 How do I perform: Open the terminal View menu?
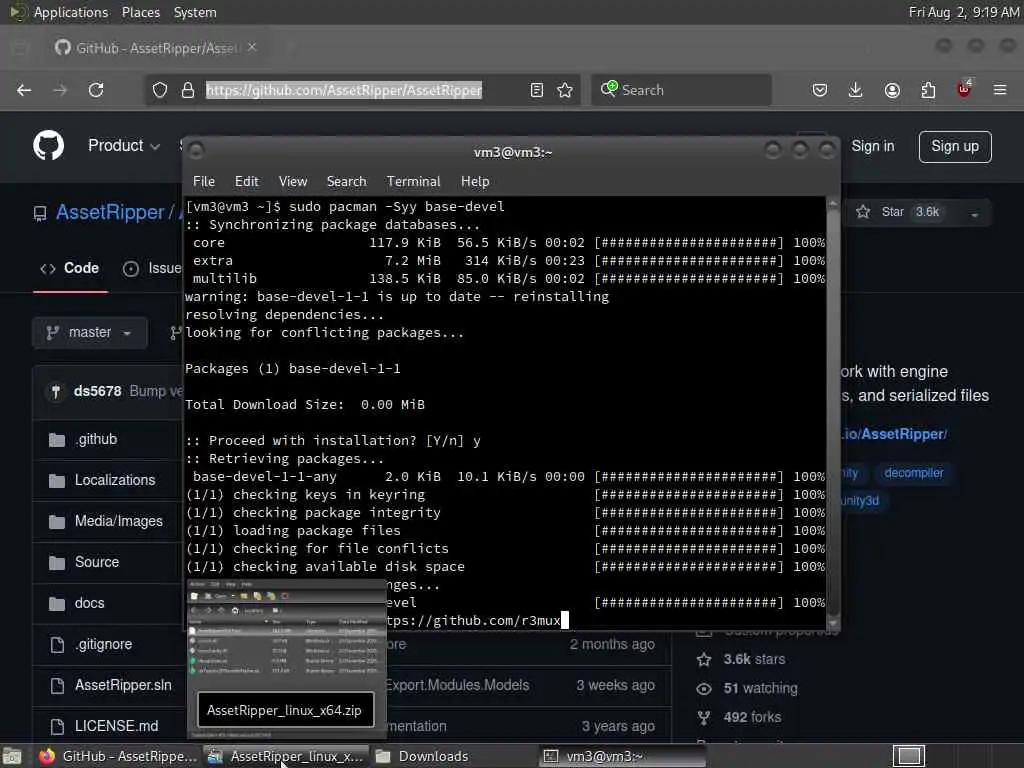[293, 182]
